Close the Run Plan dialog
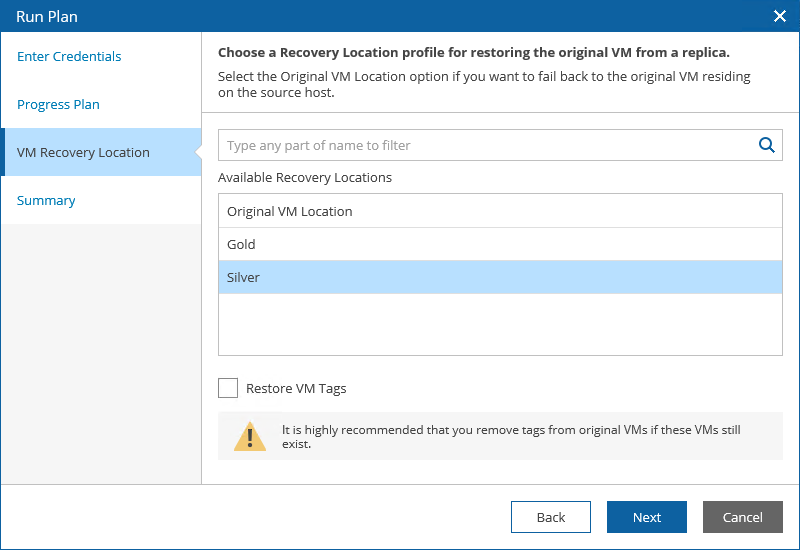Image resolution: width=800 pixels, height=550 pixels. [x=780, y=16]
